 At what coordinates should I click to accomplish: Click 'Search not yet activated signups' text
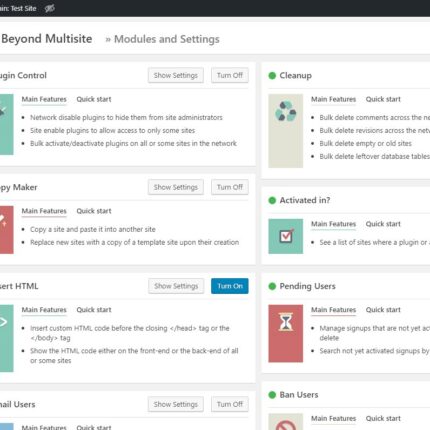coord(375,351)
